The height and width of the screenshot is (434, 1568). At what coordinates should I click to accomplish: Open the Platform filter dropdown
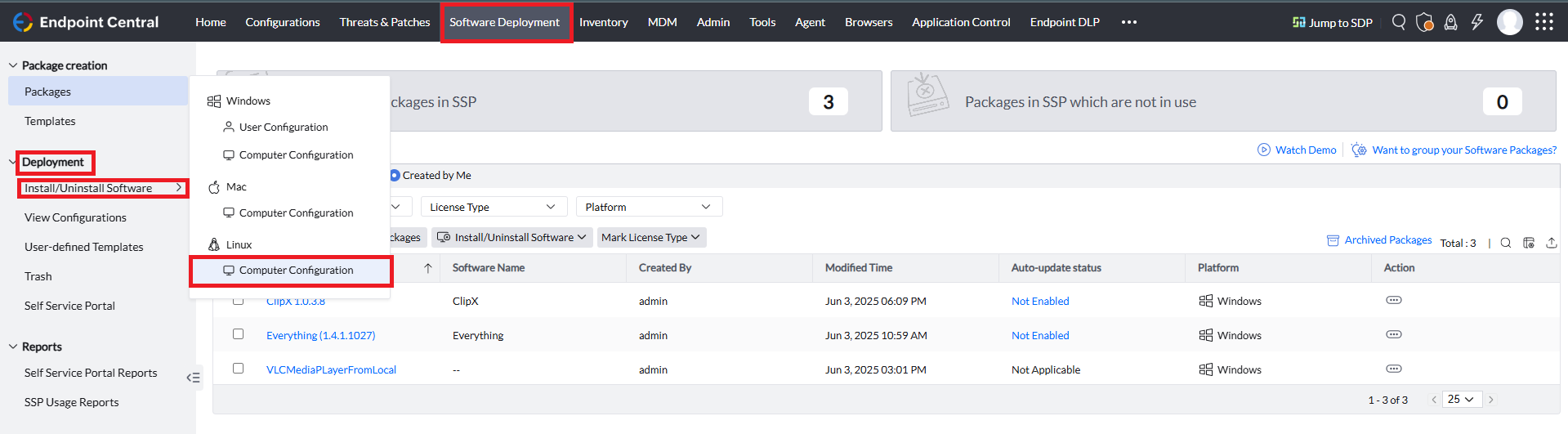click(x=648, y=207)
